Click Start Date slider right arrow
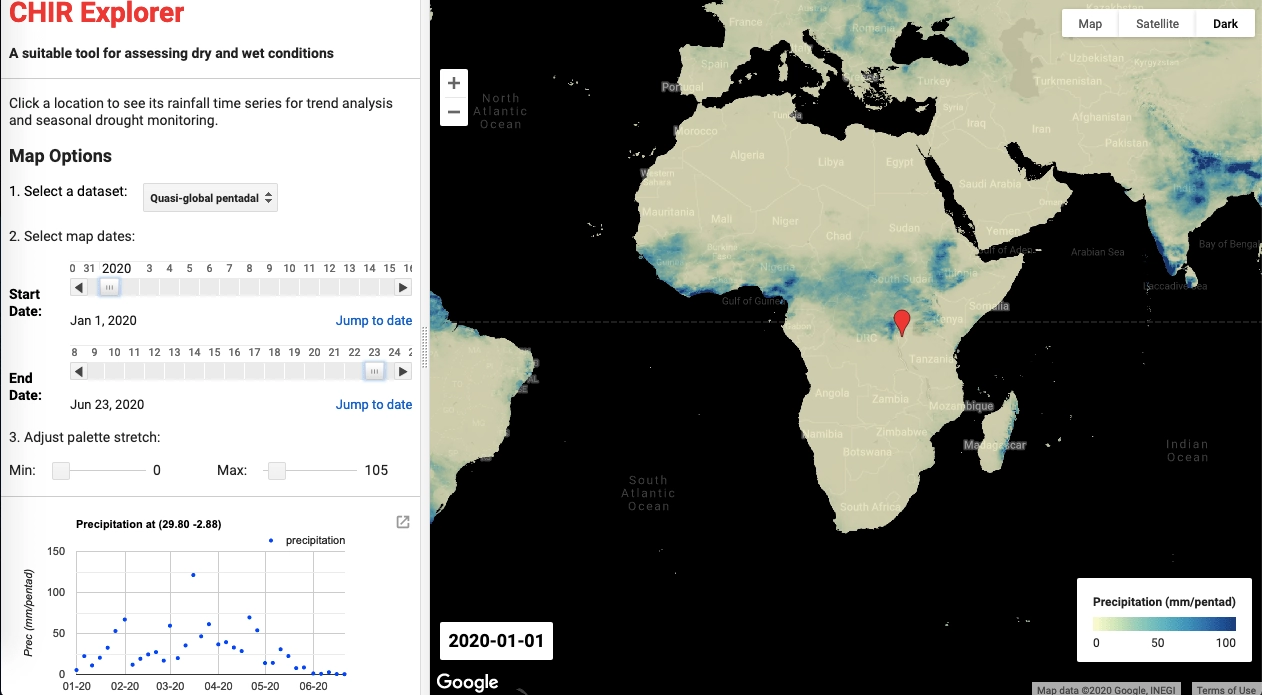The image size is (1262, 695). point(402,287)
